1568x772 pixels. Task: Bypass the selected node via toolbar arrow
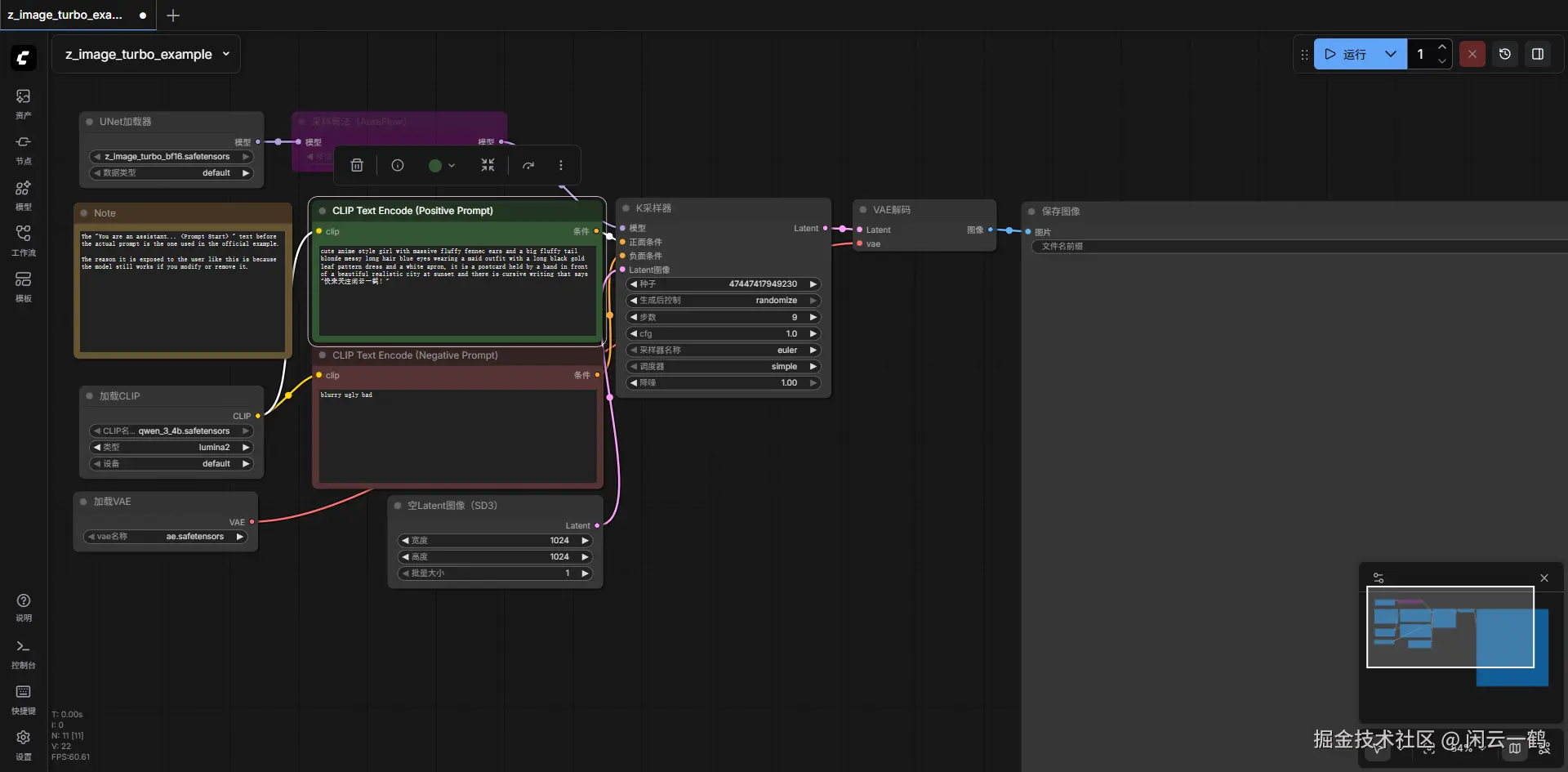(x=528, y=165)
